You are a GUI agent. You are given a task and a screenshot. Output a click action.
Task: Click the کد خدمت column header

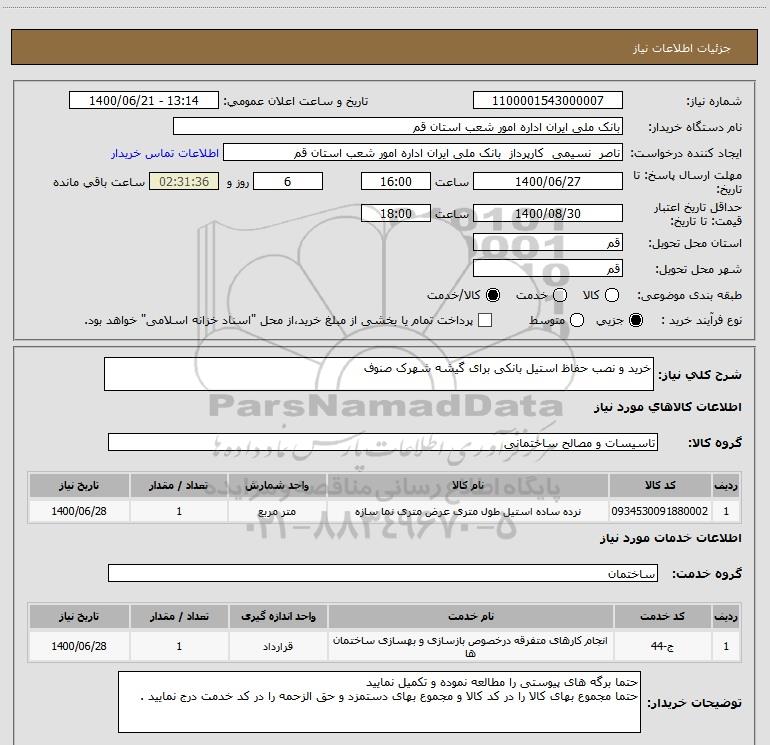tap(662, 616)
